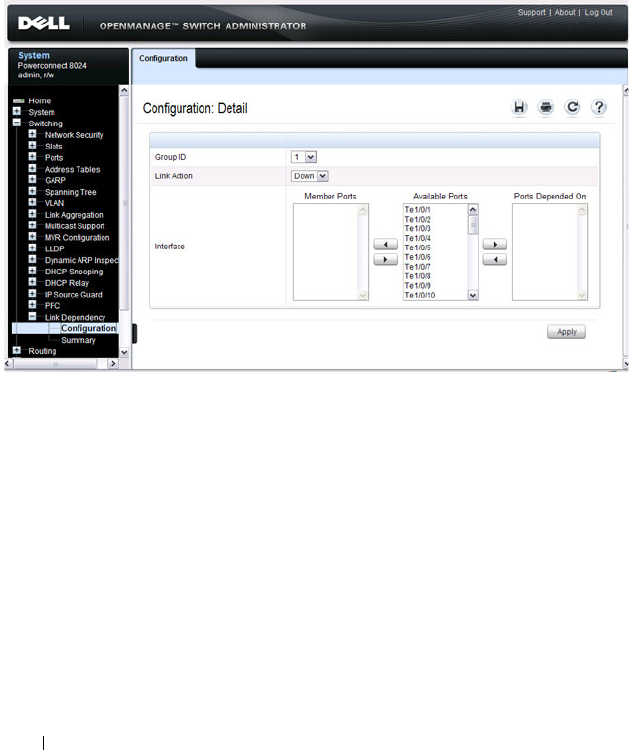Click Available Ports list scroll-up arrow
This screenshot has width=641, height=750.
point(473,210)
